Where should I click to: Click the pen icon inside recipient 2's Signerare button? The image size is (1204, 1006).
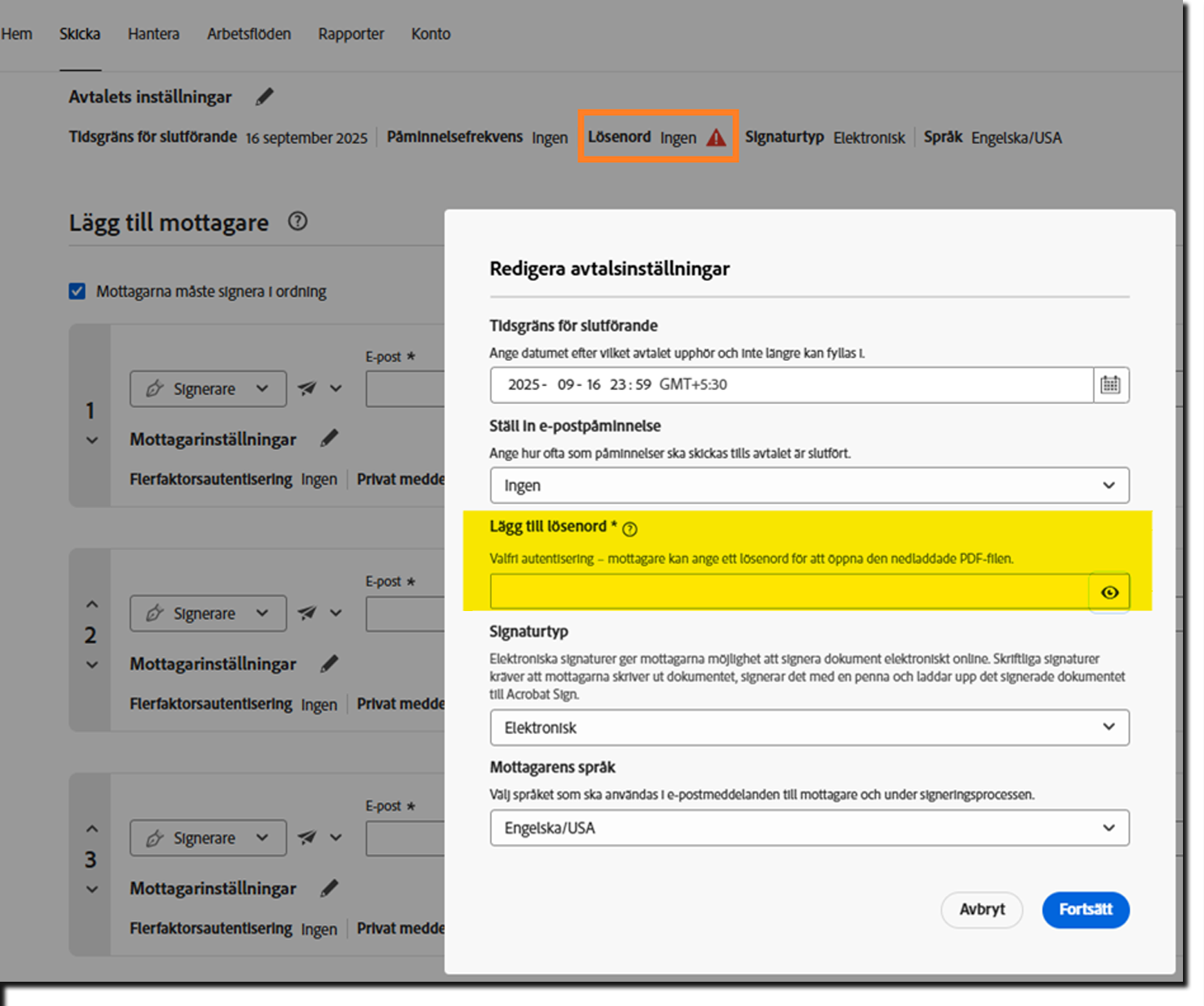(x=155, y=613)
